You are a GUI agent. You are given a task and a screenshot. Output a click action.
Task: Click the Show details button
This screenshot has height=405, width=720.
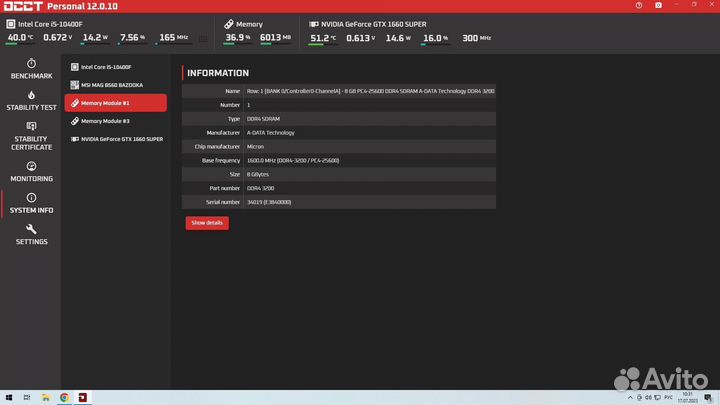coord(207,223)
